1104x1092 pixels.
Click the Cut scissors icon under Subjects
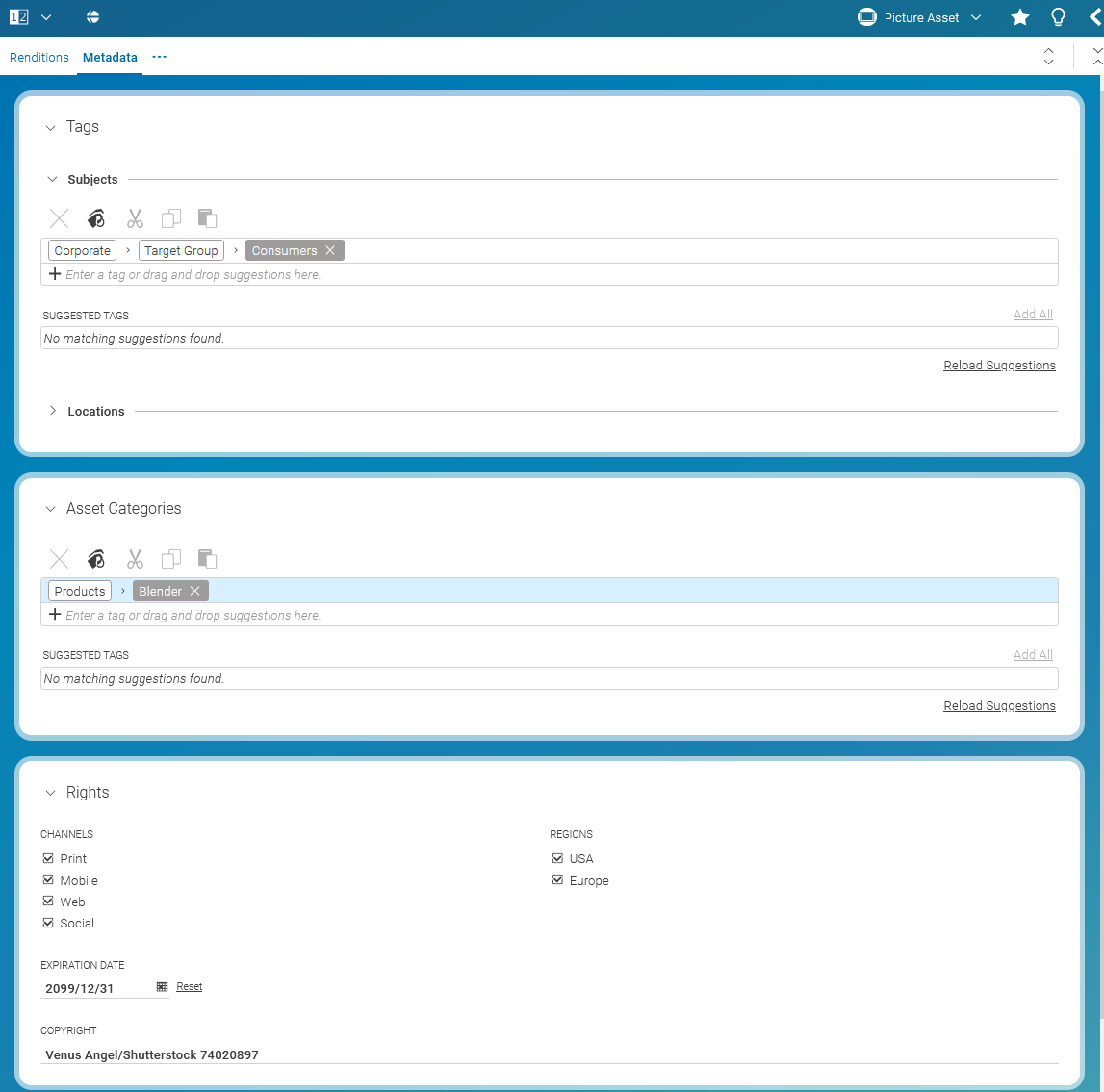(x=135, y=218)
